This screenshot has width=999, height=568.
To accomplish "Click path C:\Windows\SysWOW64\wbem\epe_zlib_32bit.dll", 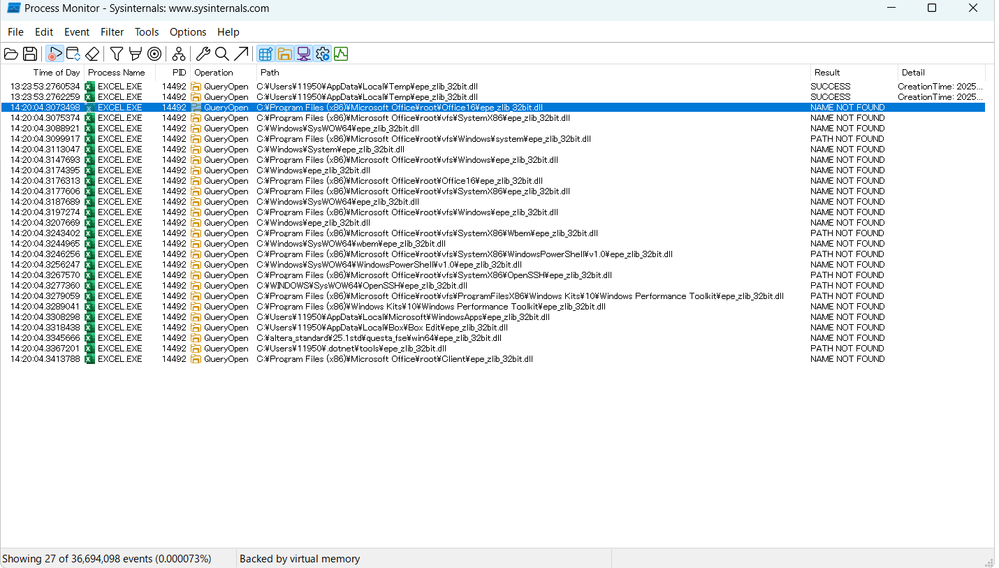I will [350, 244].
